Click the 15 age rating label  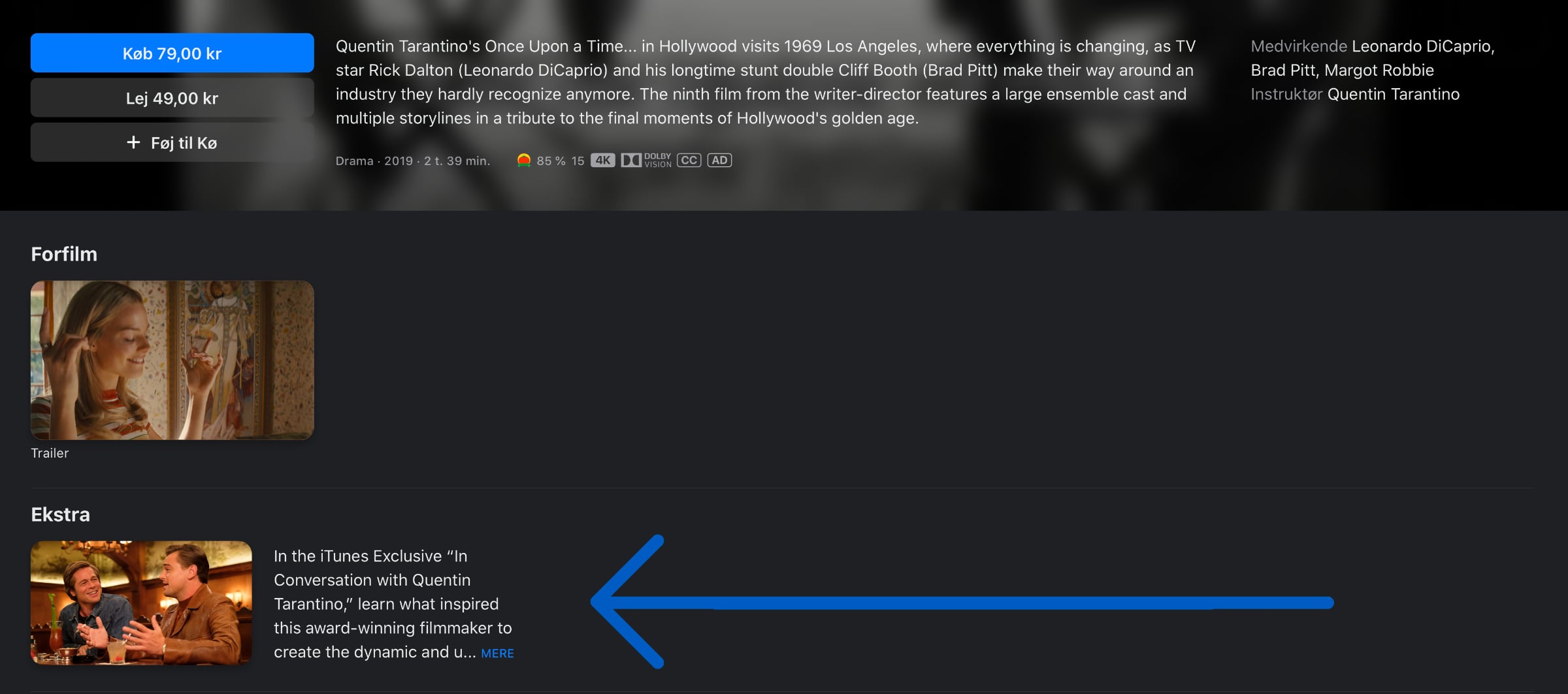tap(578, 161)
